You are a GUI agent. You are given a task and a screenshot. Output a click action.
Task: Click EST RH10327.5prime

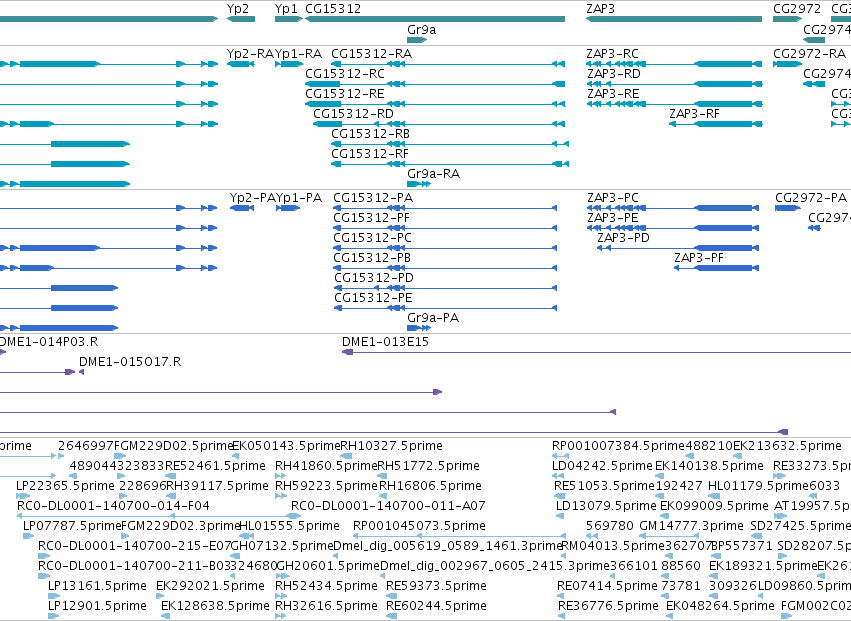(391, 446)
